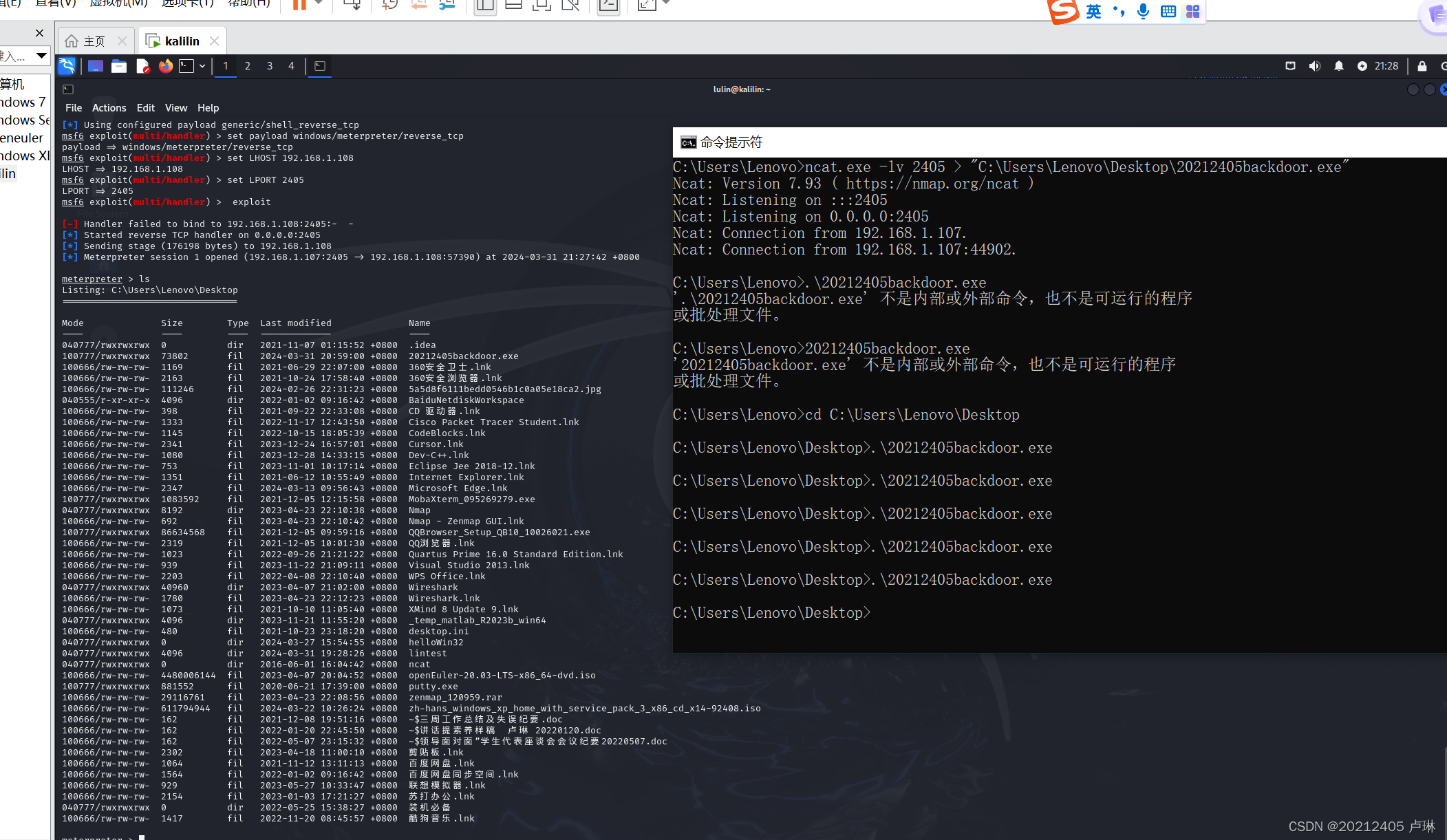Expand the library search dropdown arrow
Image resolution: width=1447 pixels, height=840 pixels.
click(x=41, y=56)
